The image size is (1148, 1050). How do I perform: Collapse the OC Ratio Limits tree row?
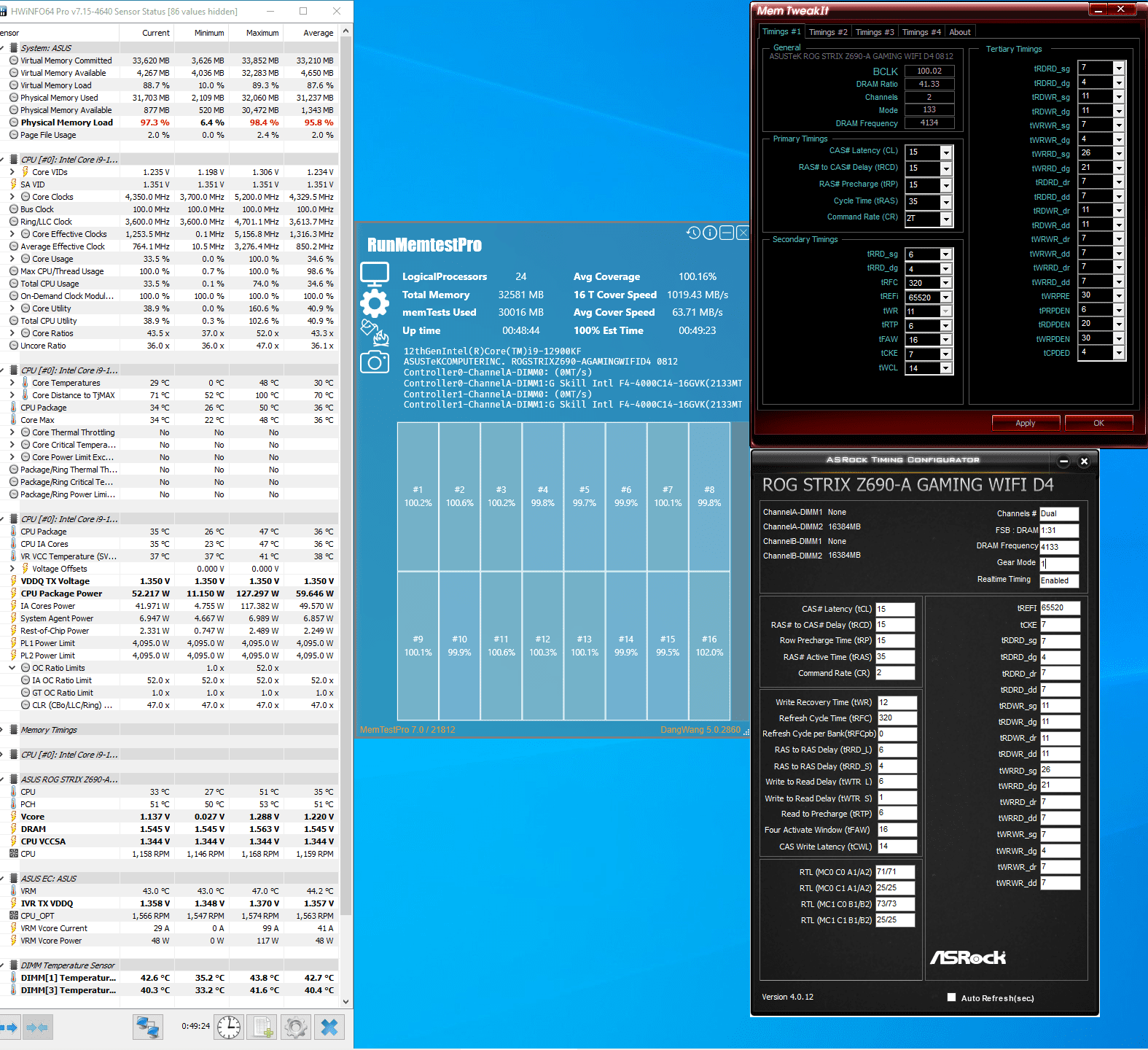tap(12, 668)
